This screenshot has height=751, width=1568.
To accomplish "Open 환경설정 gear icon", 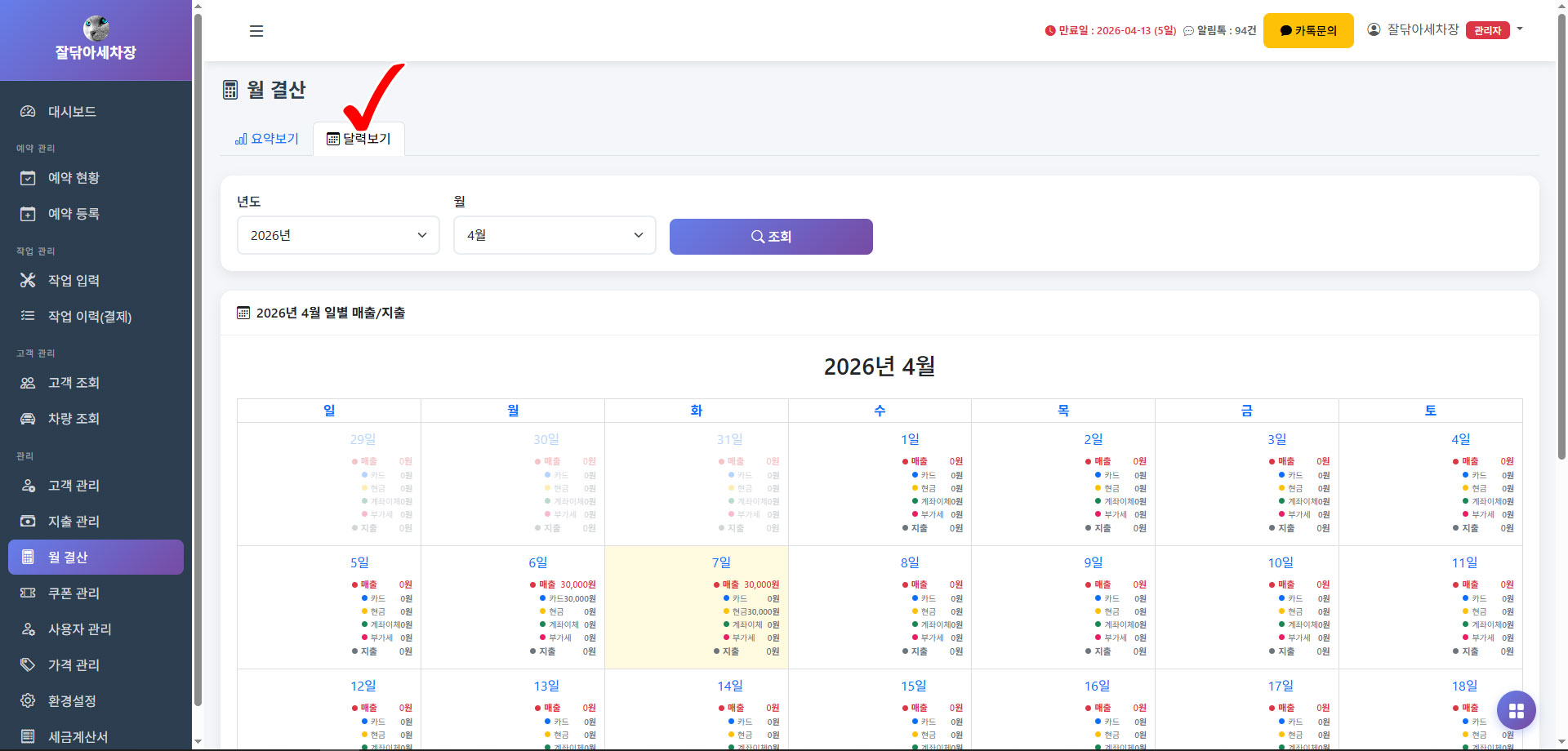I will click(28, 701).
